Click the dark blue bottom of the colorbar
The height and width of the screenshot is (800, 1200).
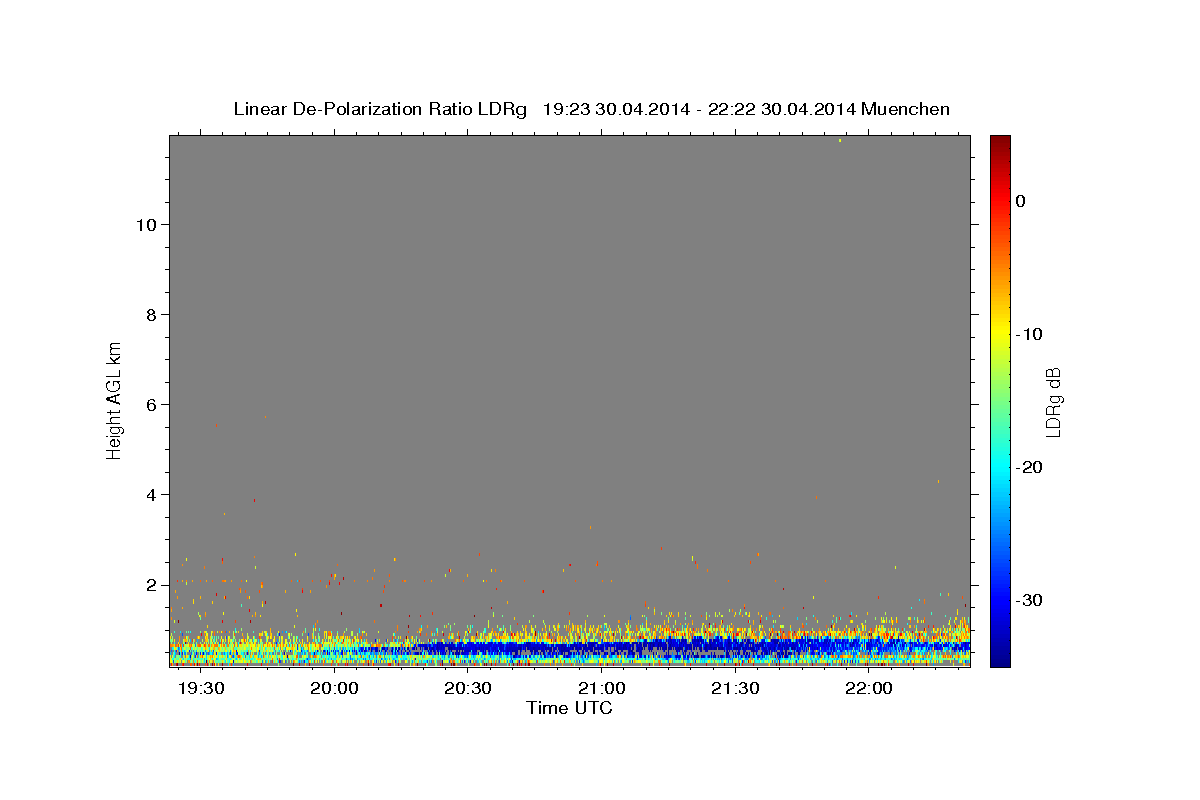1000,658
